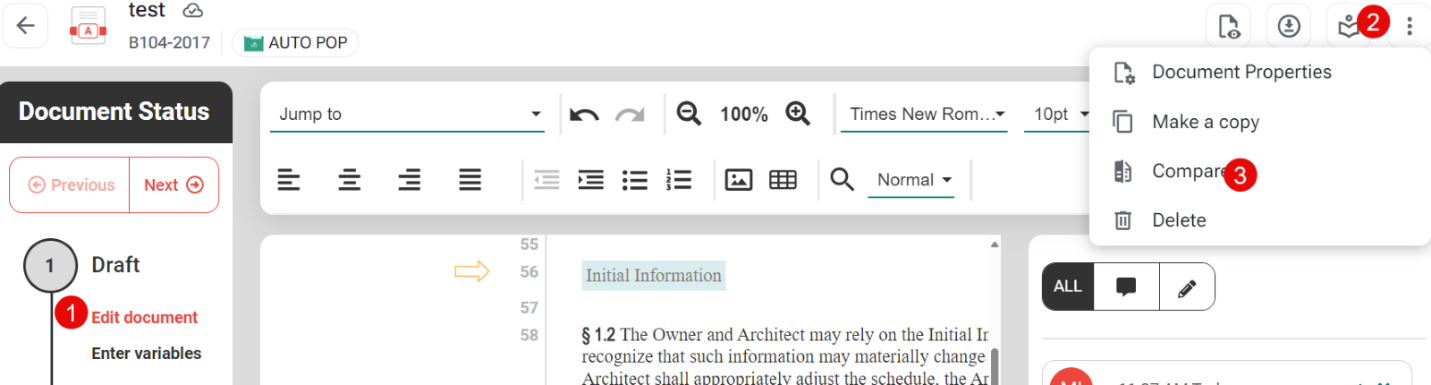Zoom in with the plus magnifier

(797, 114)
